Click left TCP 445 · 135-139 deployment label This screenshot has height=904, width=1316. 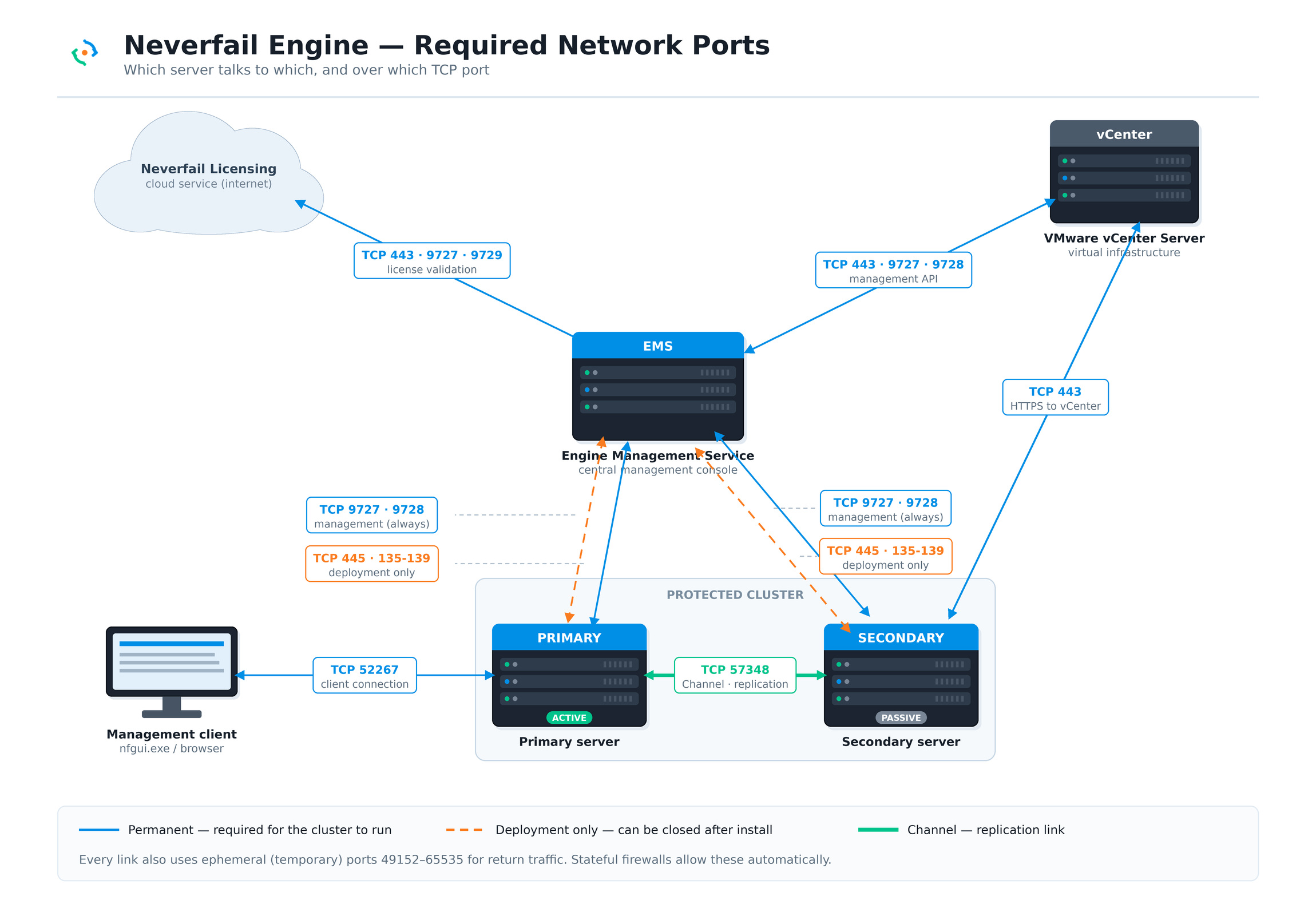click(x=372, y=564)
